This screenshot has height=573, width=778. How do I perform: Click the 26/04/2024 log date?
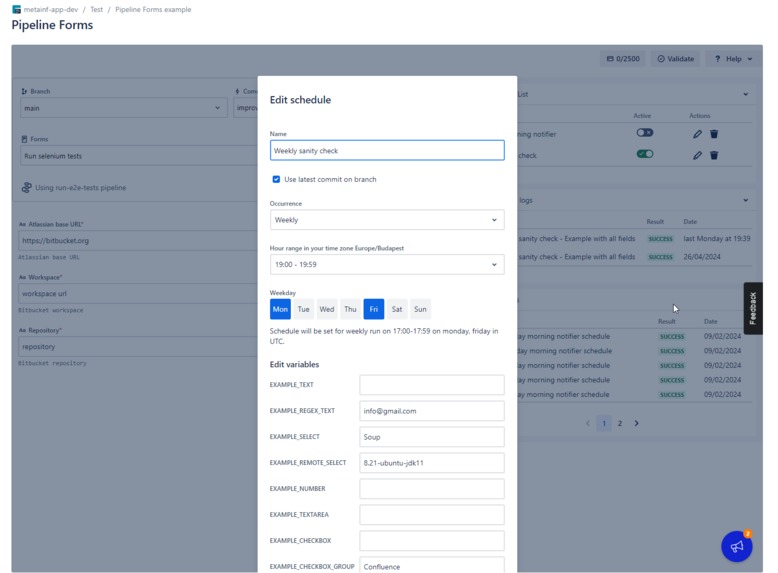[702, 256]
